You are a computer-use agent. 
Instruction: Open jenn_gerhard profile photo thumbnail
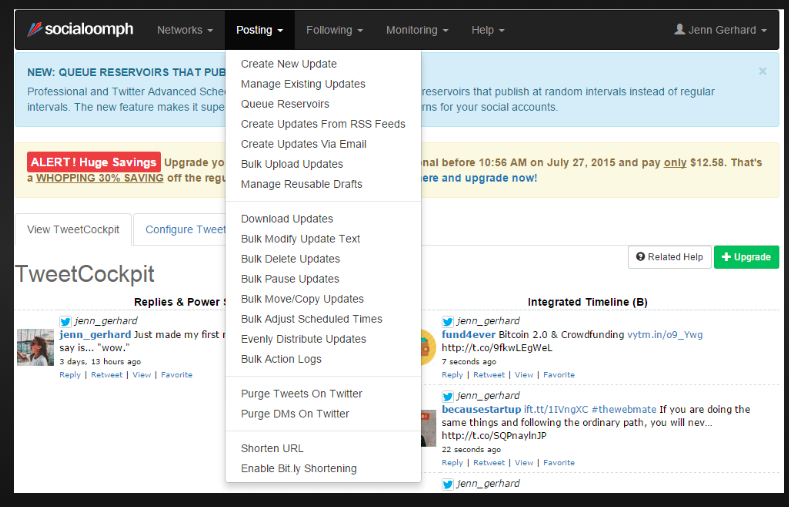[x=35, y=347]
